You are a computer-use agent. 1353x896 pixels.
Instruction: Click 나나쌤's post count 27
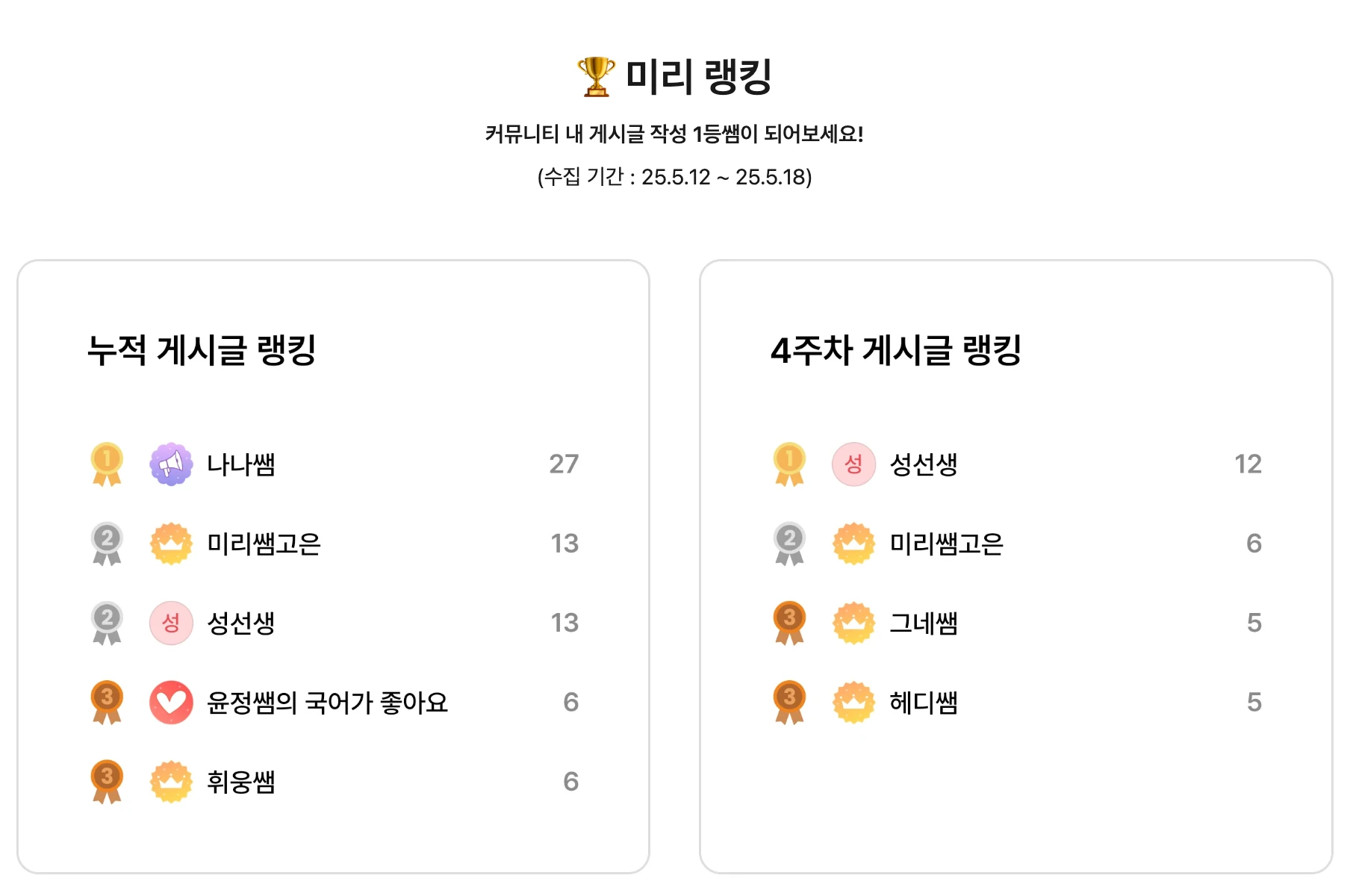[x=564, y=464]
